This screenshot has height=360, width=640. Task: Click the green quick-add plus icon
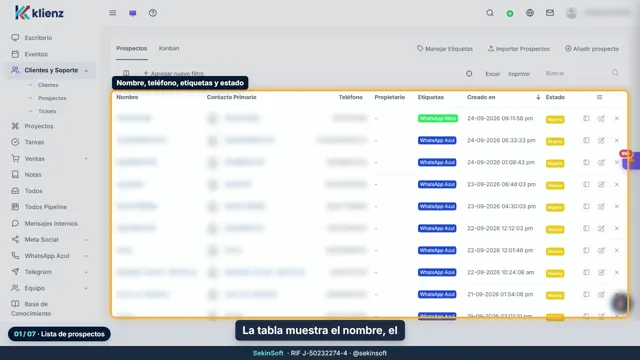pos(510,13)
